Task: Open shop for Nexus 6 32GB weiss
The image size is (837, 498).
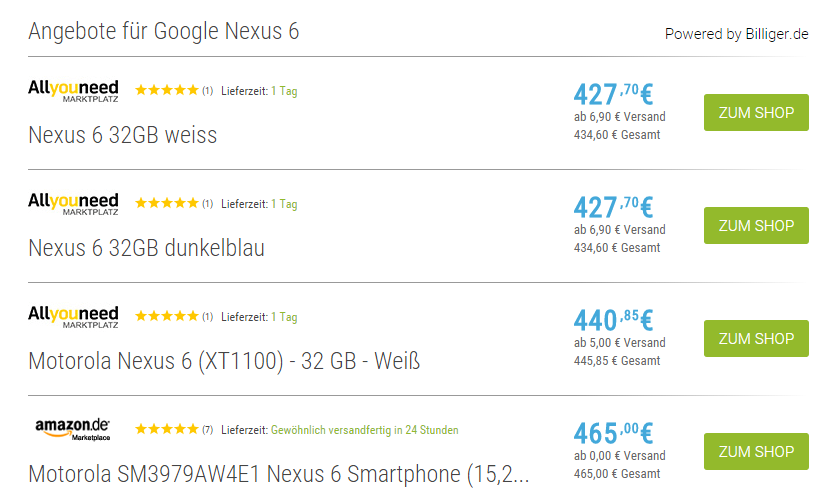Action: pos(756,113)
